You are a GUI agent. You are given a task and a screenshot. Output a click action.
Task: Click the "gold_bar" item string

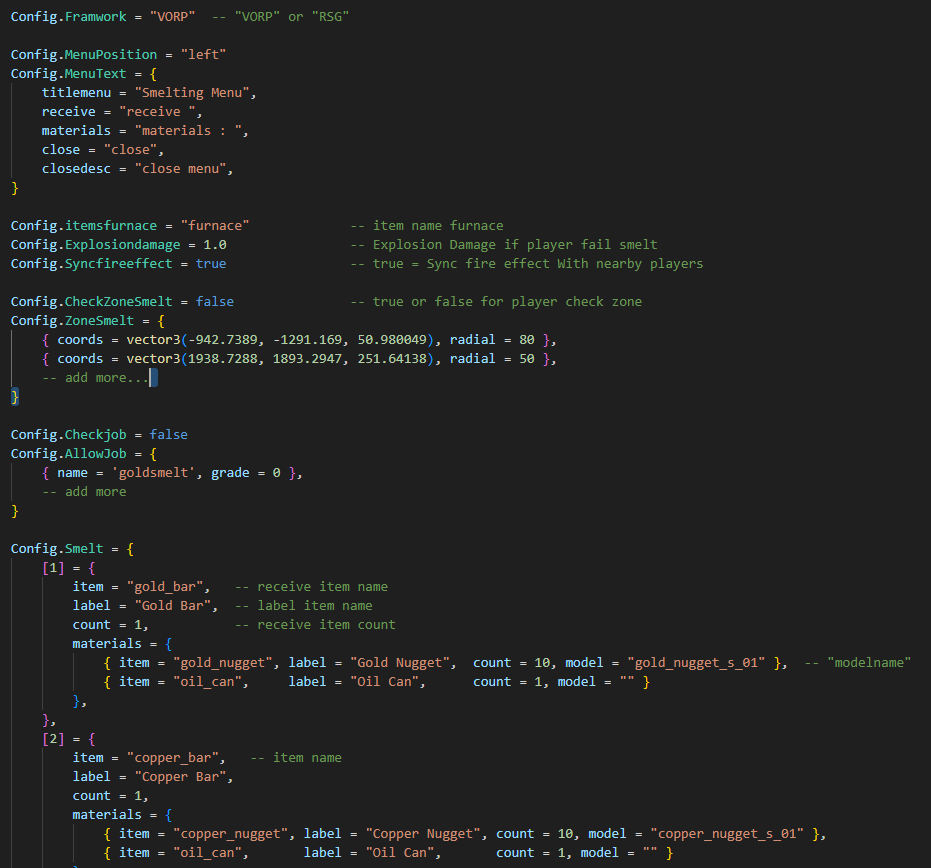pos(169,587)
